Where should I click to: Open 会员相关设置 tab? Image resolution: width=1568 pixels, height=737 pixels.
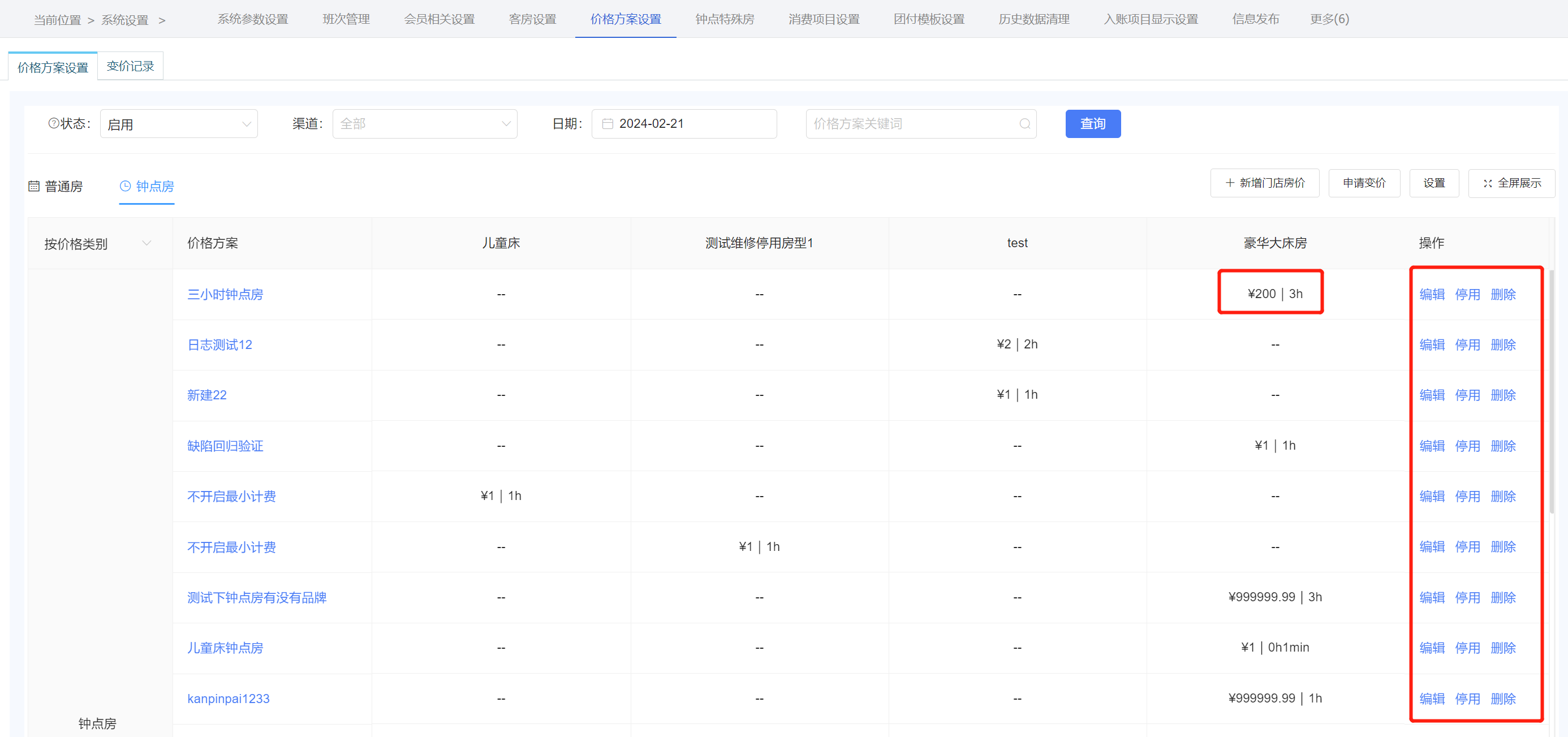[439, 19]
